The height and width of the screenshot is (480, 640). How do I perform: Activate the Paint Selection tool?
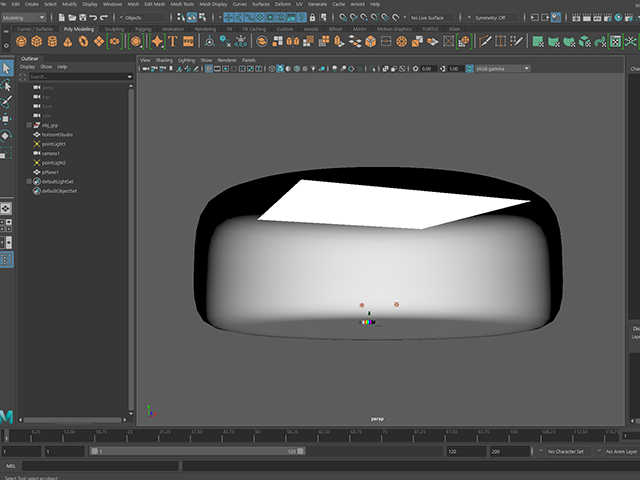[6, 102]
